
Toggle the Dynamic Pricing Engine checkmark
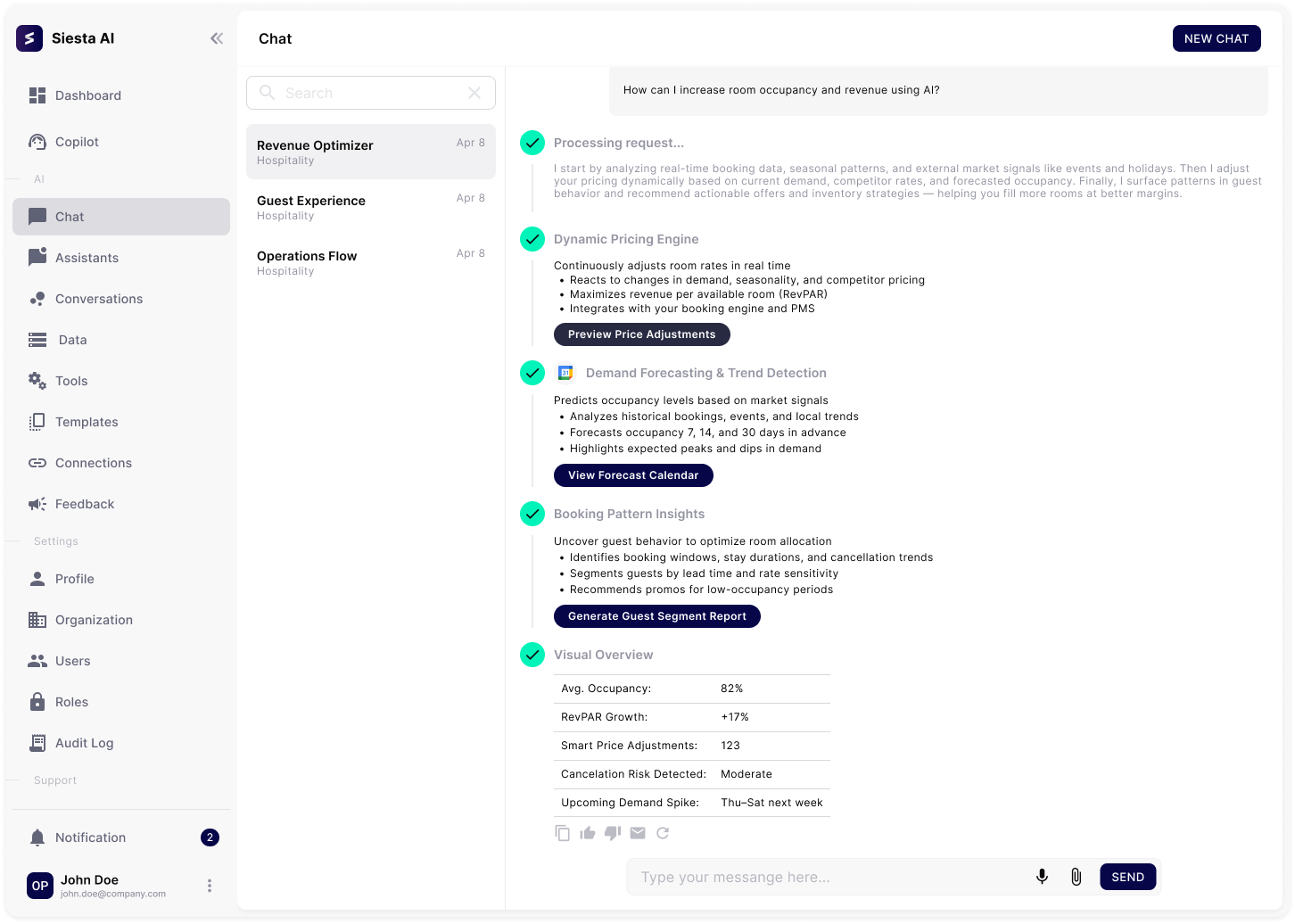[x=532, y=239]
